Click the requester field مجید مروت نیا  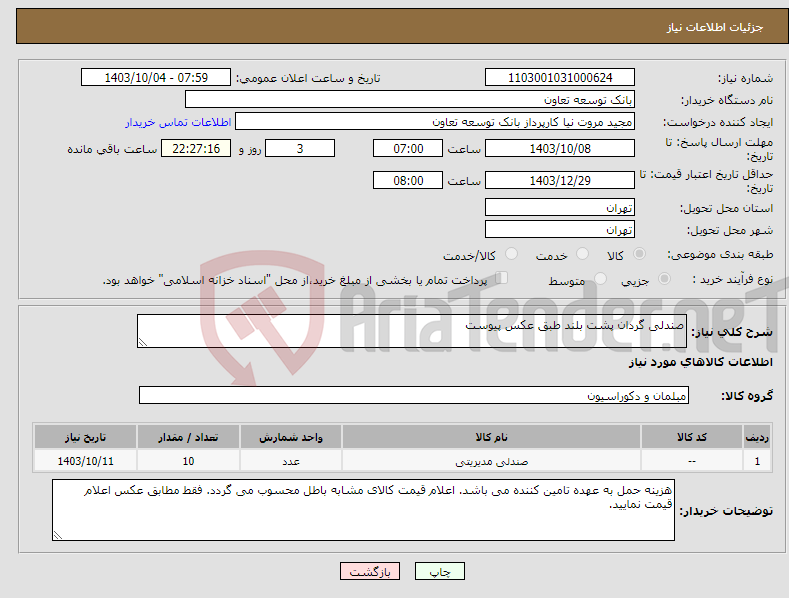(x=435, y=122)
